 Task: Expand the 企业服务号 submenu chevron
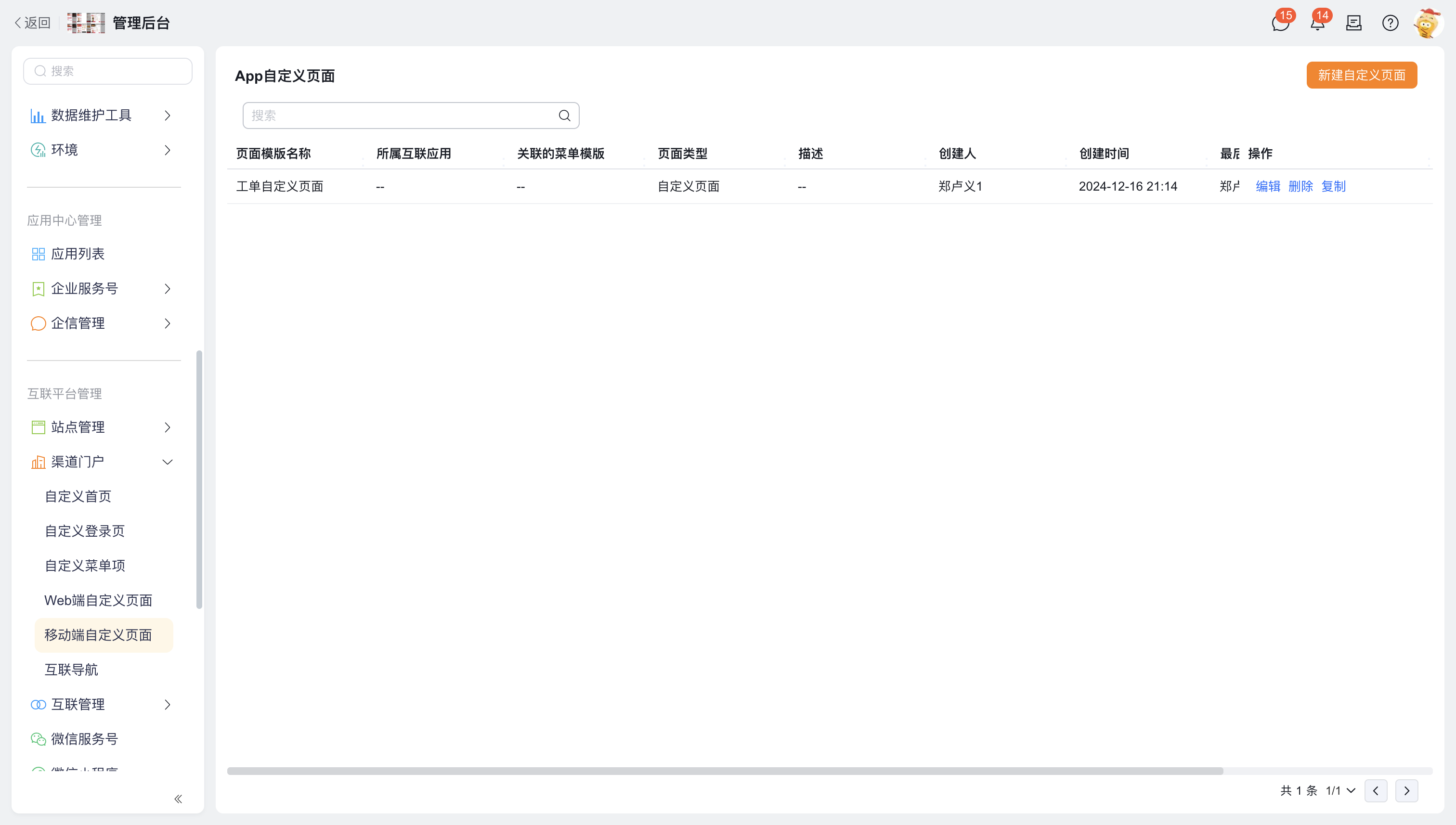click(167, 289)
